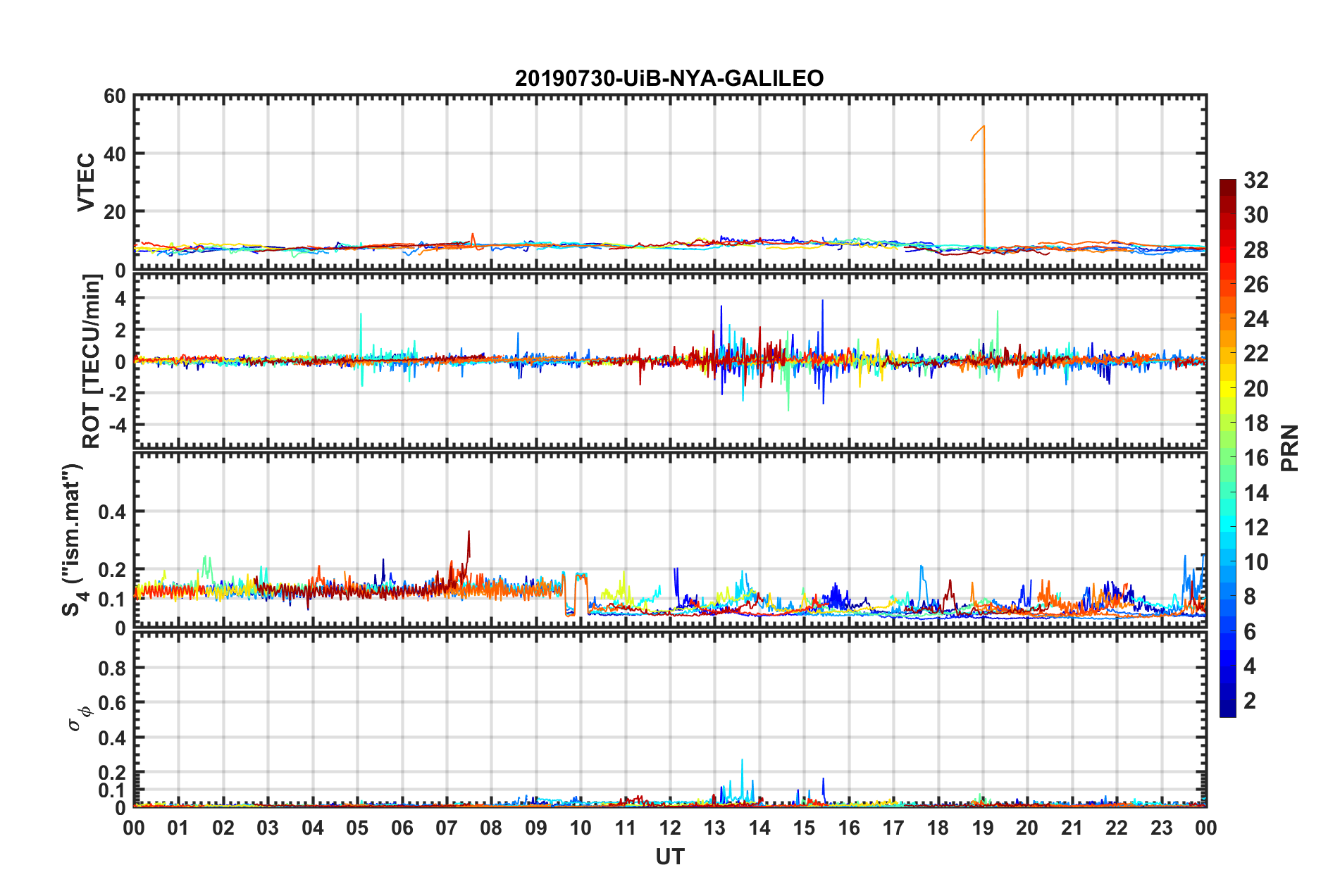Select the "0.4" tick on the S4 axis
This screenshot has height=896, width=1340.
(112, 512)
